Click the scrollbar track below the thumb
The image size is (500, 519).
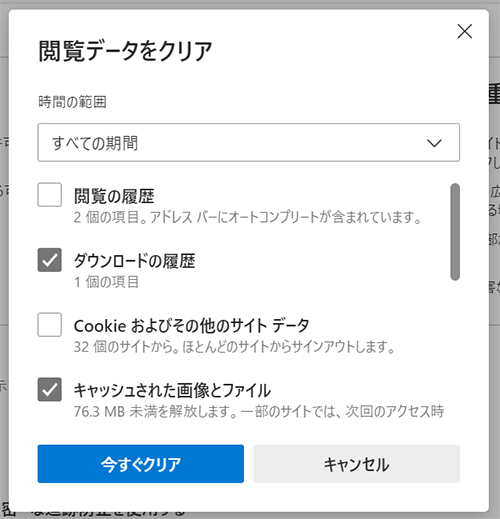click(x=455, y=350)
